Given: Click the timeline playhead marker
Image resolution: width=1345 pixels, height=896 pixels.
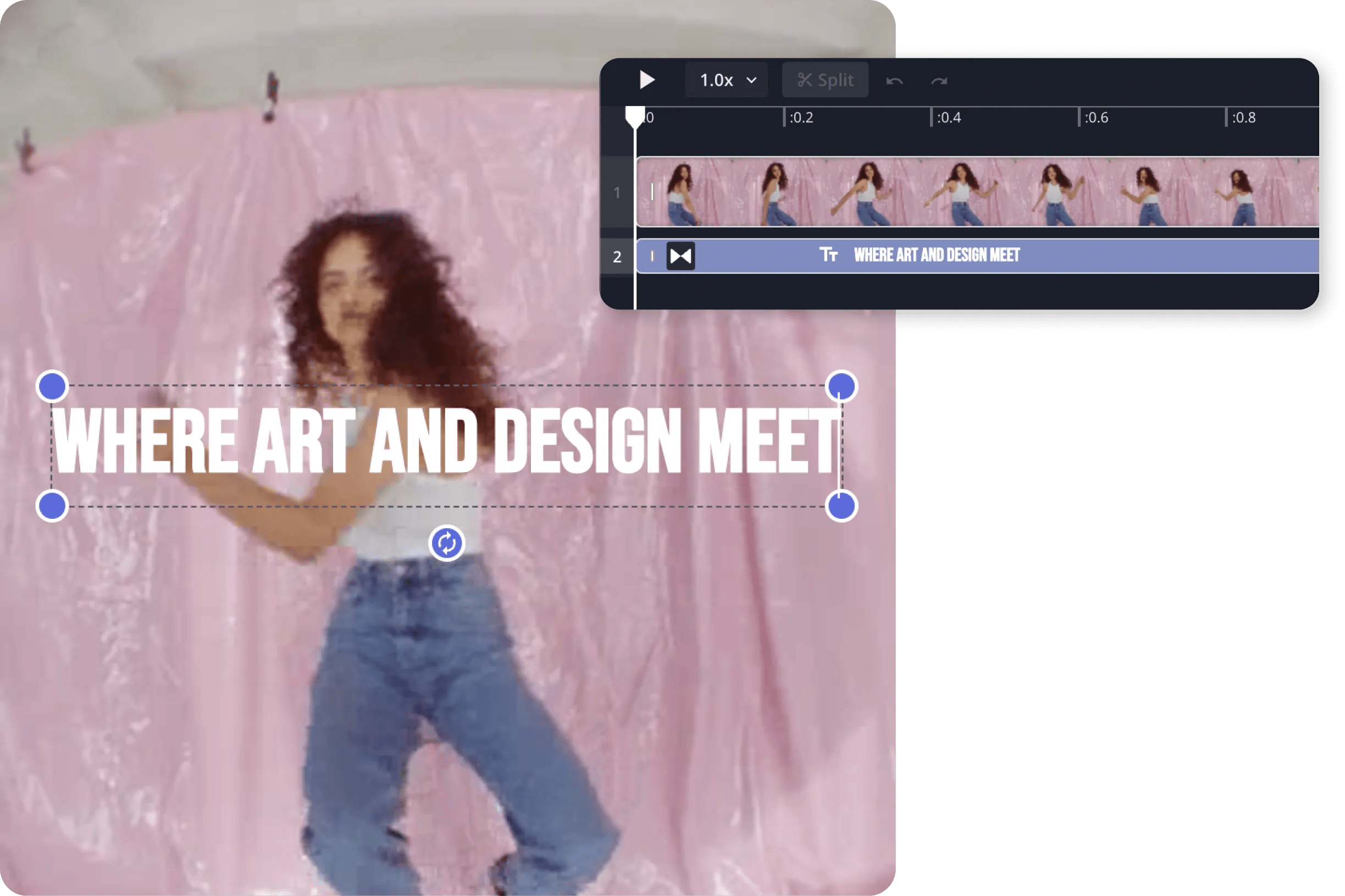Looking at the screenshot, I should [x=635, y=116].
